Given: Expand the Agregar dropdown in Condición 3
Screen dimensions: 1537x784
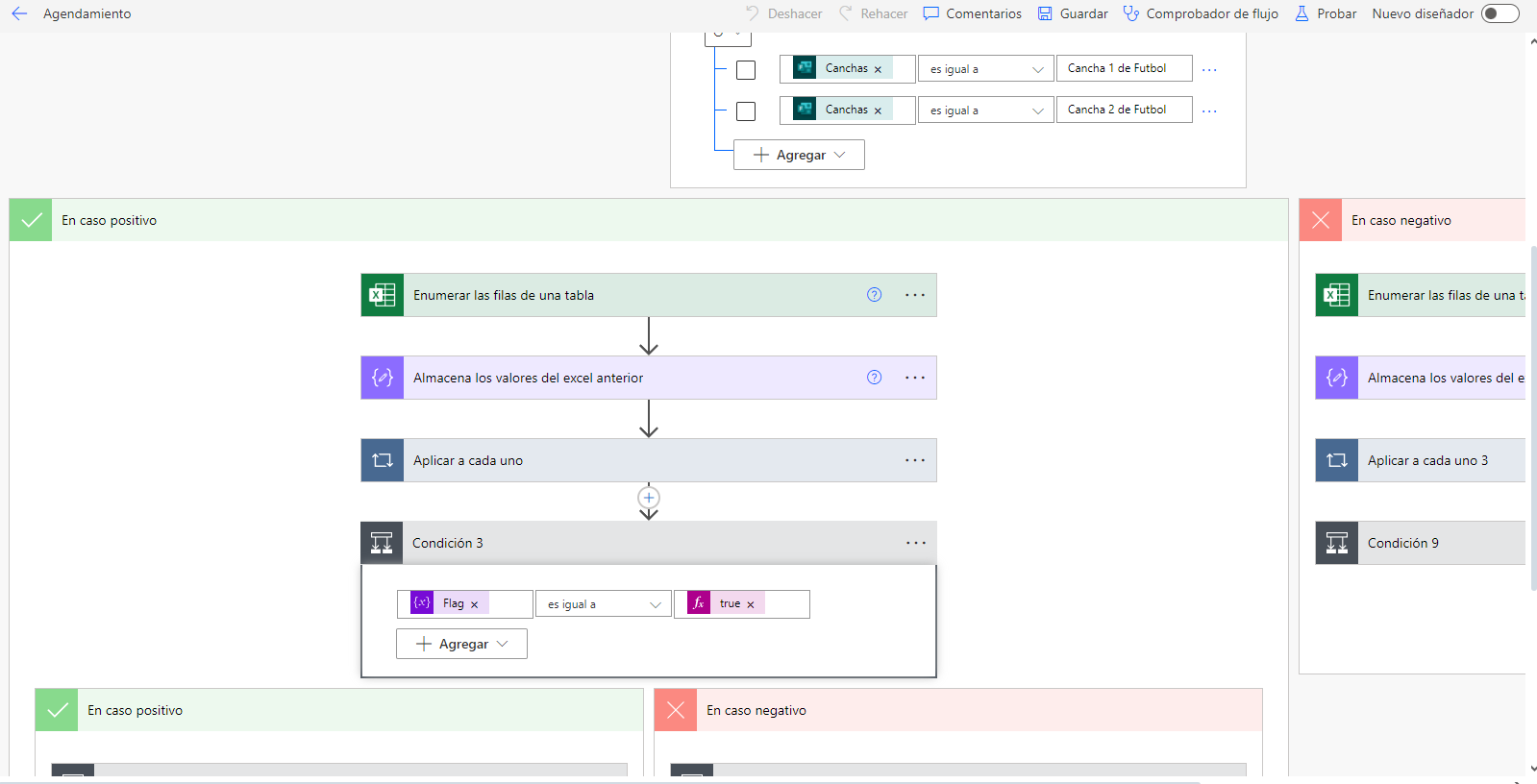Looking at the screenshot, I should 461,644.
